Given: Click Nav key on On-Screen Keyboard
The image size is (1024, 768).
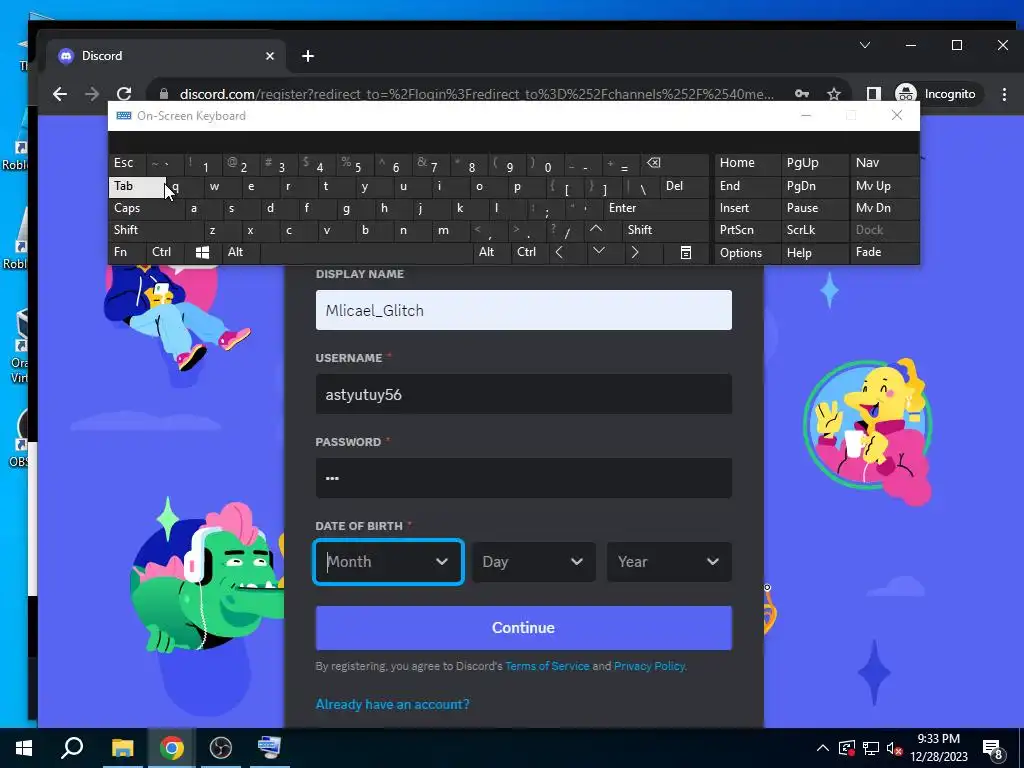Looking at the screenshot, I should [x=884, y=163].
